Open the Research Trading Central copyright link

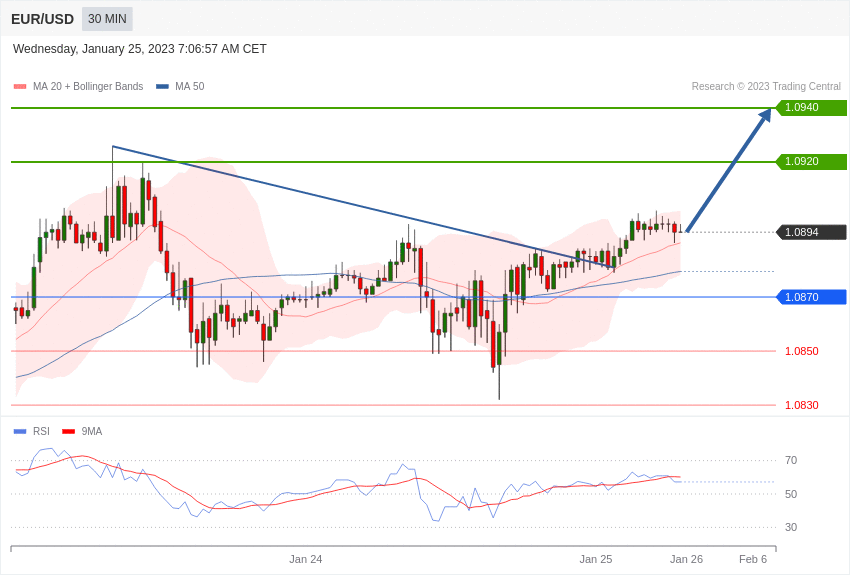pyautogui.click(x=766, y=87)
